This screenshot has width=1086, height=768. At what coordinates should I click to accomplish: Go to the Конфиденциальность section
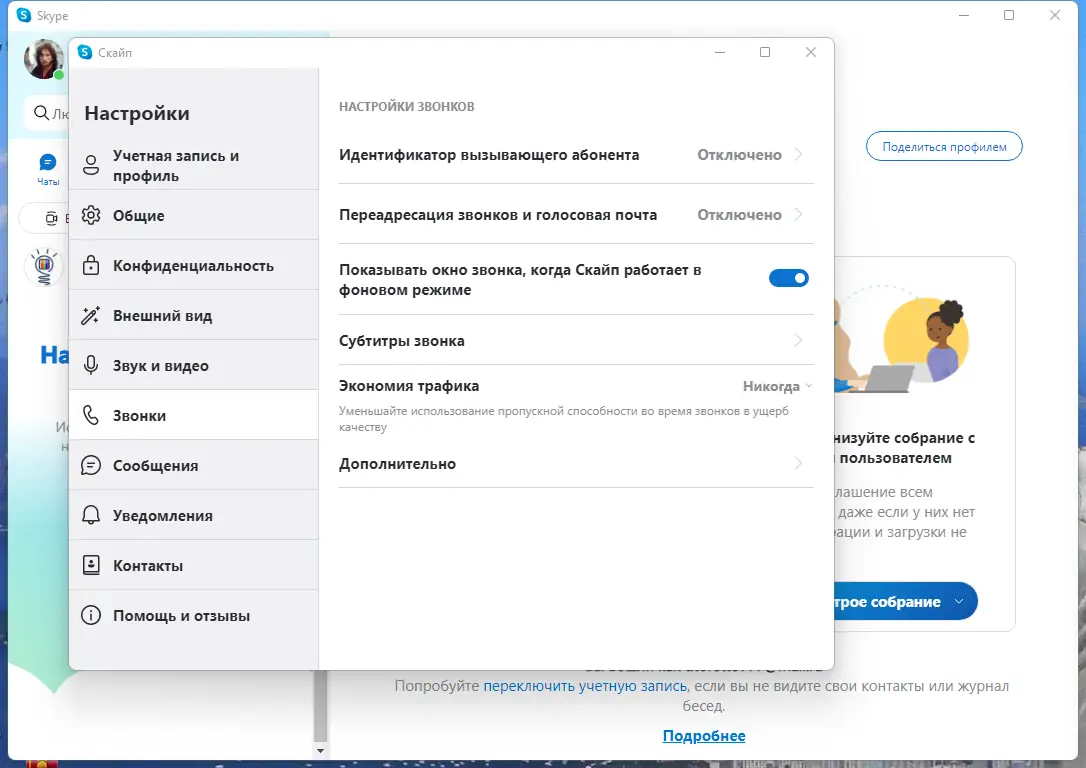pyautogui.click(x=194, y=265)
